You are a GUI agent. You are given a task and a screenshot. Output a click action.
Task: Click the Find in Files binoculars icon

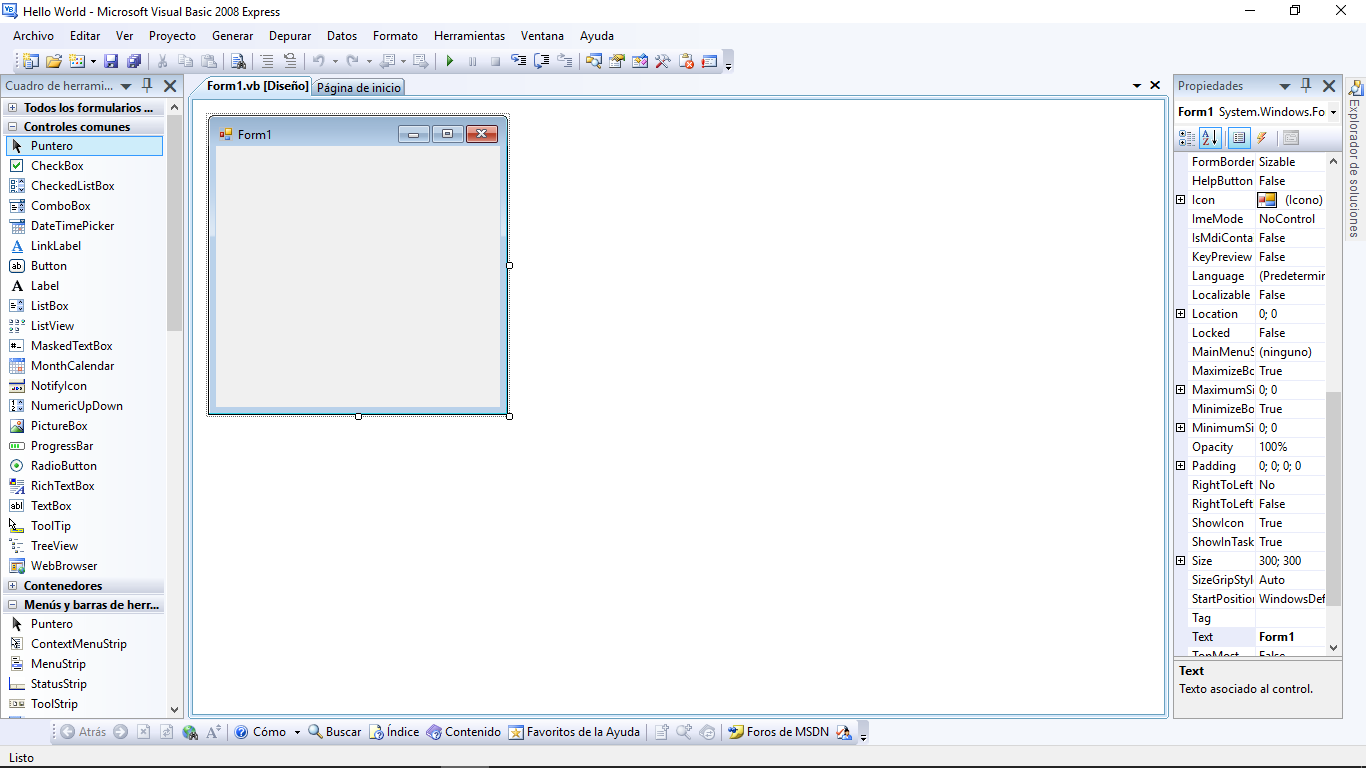(238, 61)
